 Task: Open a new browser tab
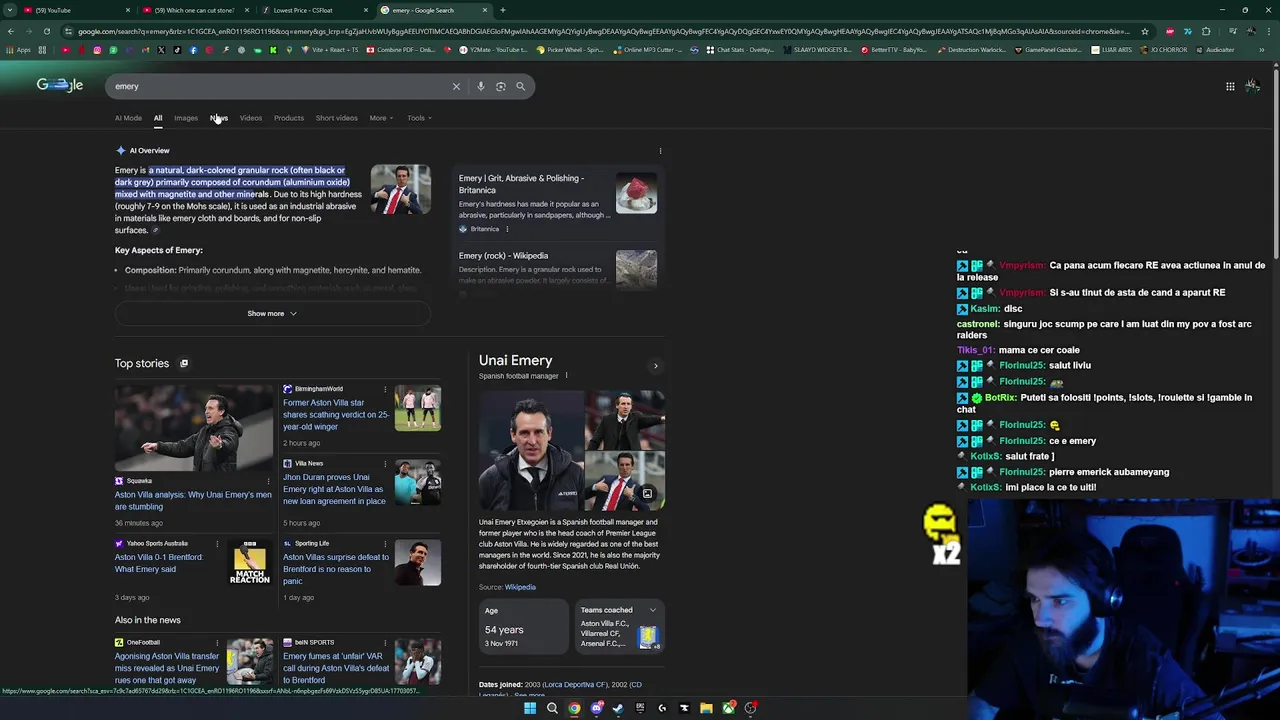pos(503,10)
